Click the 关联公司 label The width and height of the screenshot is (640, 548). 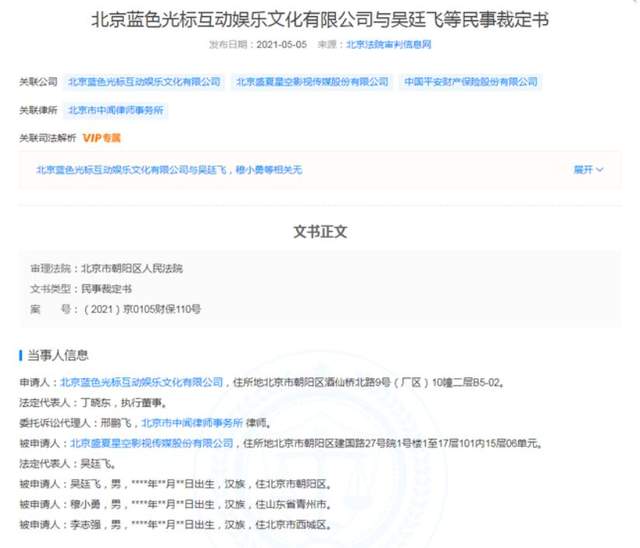(x=38, y=82)
